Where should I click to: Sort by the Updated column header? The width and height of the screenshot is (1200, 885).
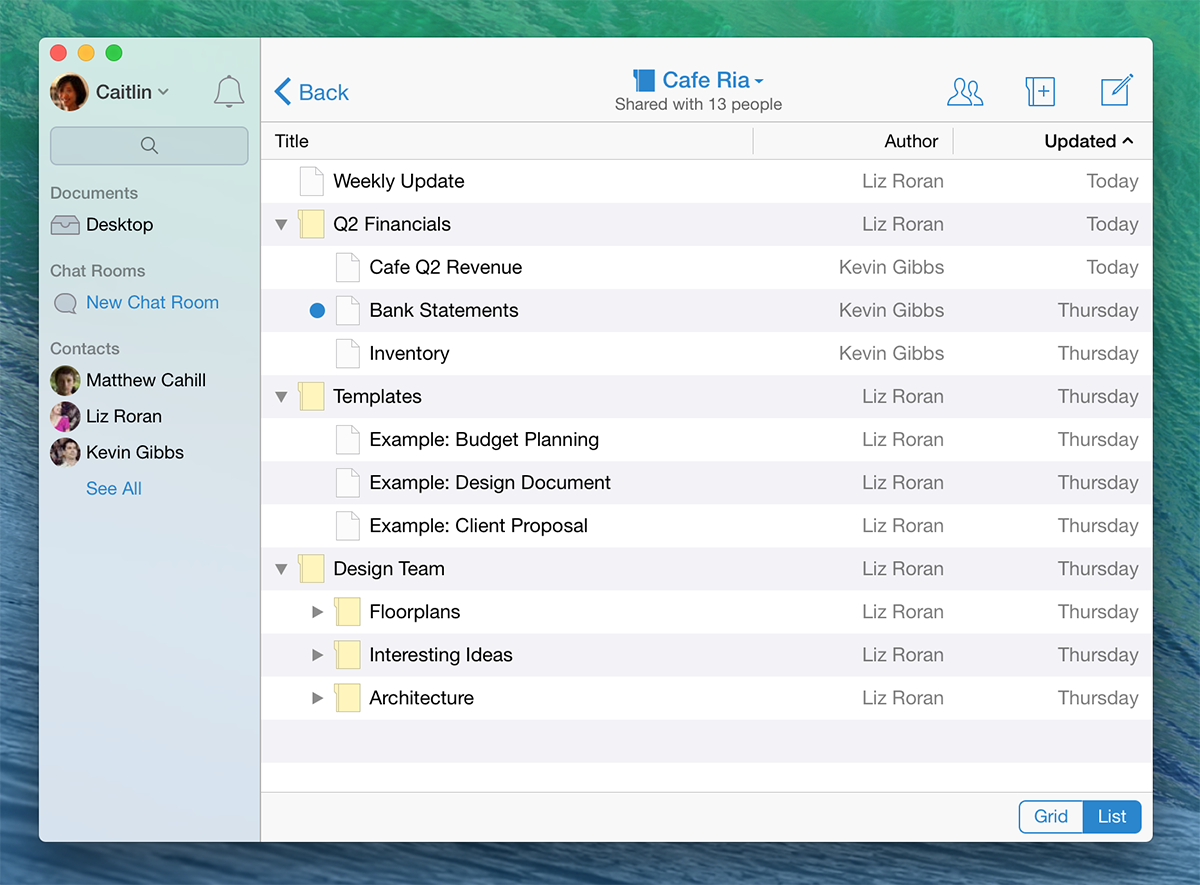pos(1088,141)
